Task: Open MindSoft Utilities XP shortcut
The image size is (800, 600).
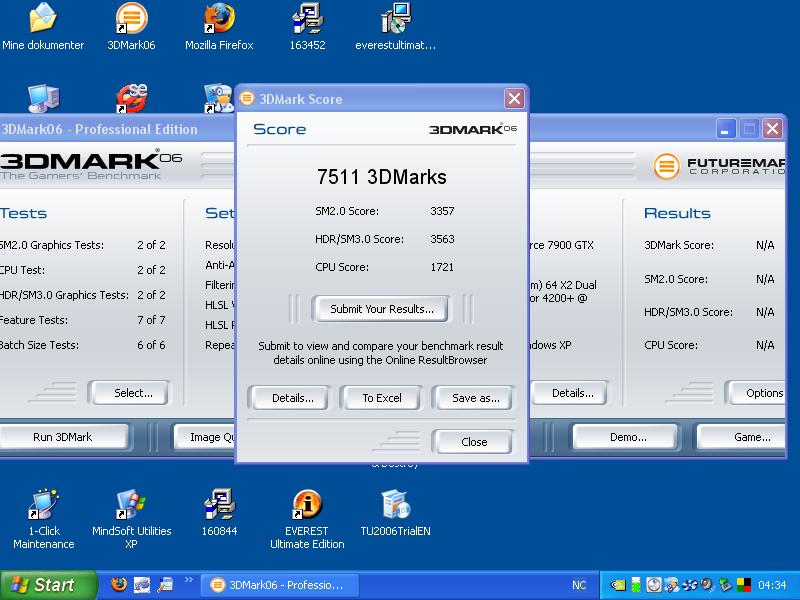Action: click(131, 519)
